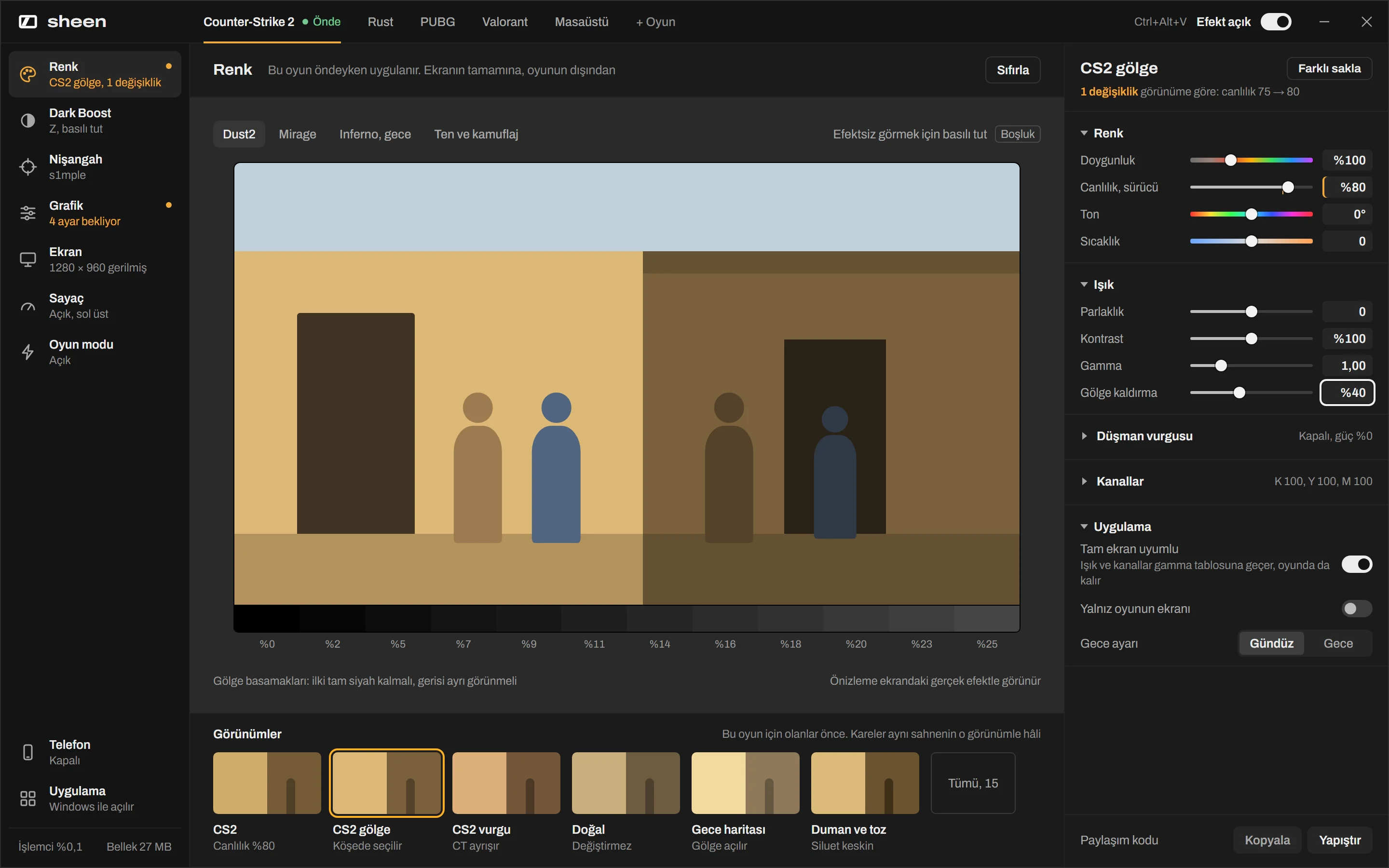
Task: Adjust the Ton hue slider handle
Action: click(x=1252, y=214)
